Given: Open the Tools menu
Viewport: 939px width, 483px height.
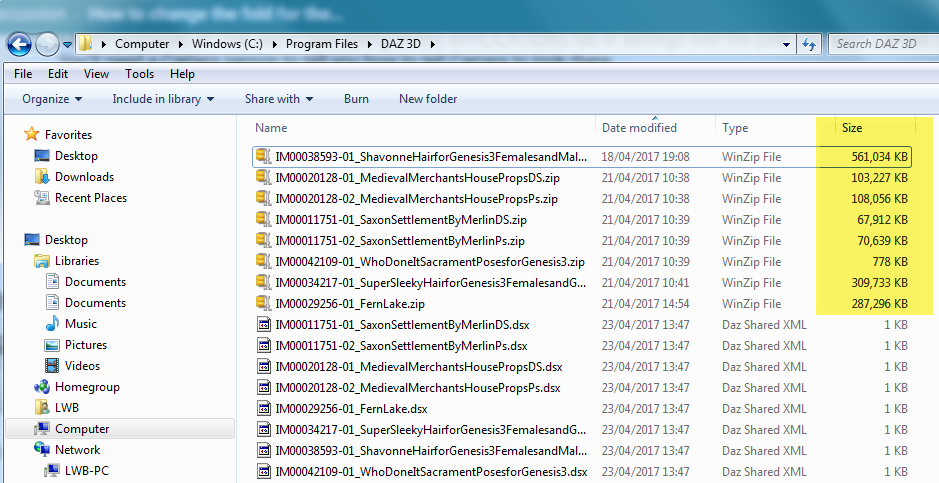Looking at the screenshot, I should pos(140,74).
